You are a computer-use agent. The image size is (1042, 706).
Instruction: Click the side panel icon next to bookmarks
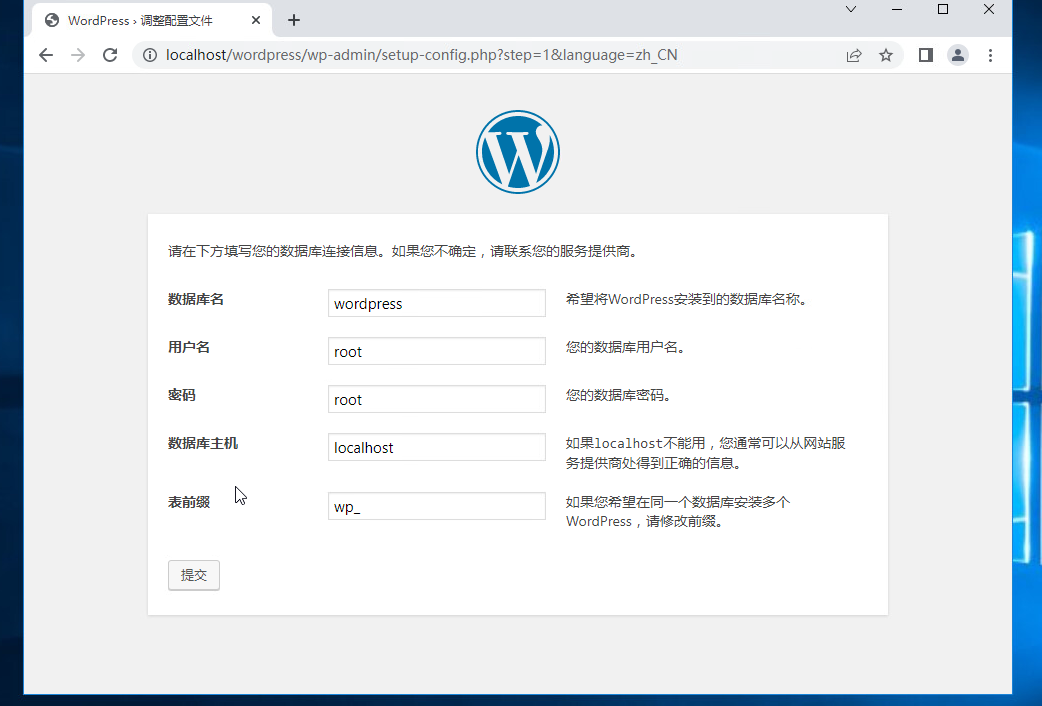925,55
